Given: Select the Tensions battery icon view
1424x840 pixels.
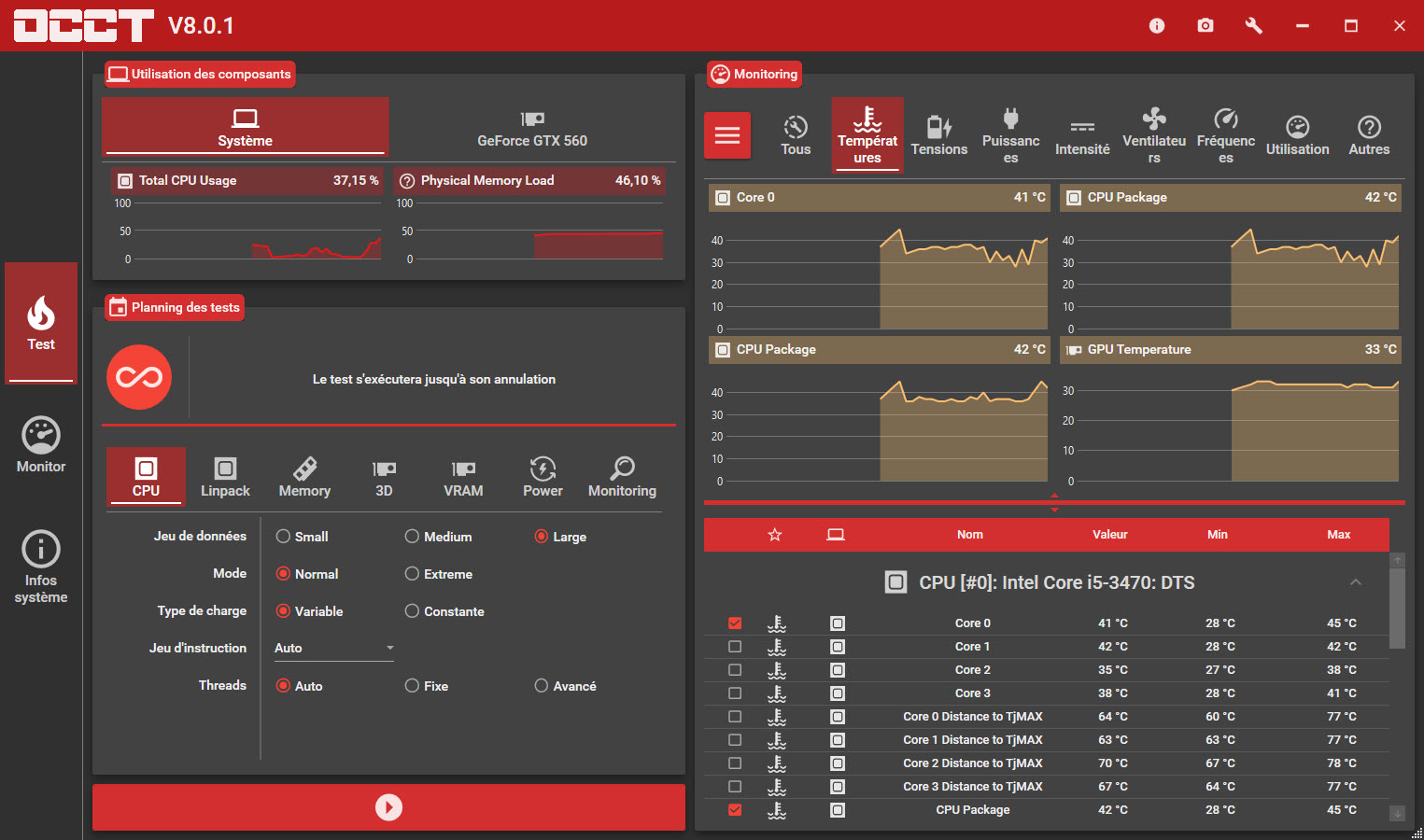Looking at the screenshot, I should point(938,135).
